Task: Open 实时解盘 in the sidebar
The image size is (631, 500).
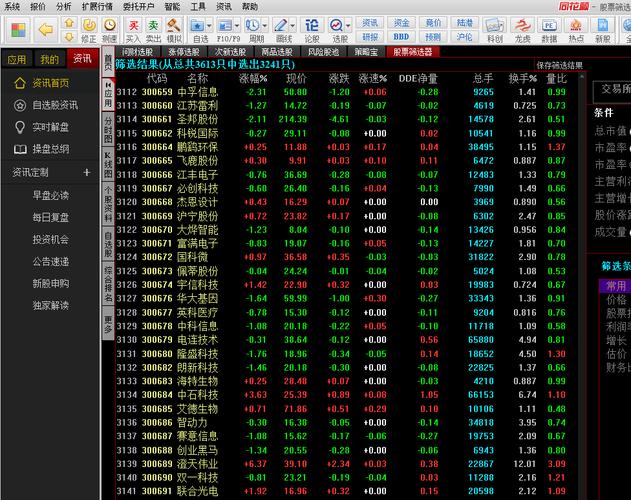Action: [x=50, y=127]
